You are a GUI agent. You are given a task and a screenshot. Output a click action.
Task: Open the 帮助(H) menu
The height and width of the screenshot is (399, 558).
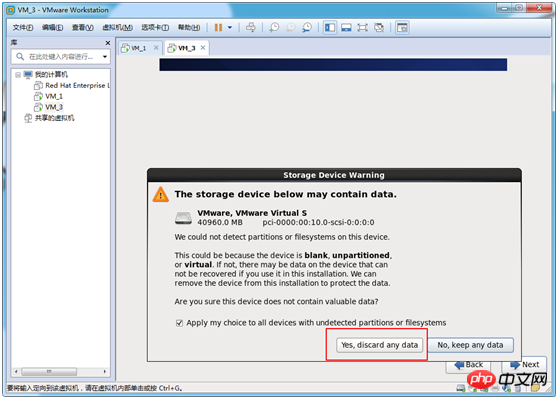point(189,27)
